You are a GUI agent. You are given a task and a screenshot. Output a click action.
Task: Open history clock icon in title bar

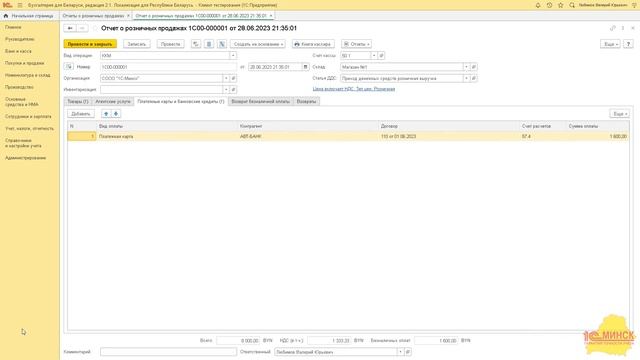click(549, 5)
